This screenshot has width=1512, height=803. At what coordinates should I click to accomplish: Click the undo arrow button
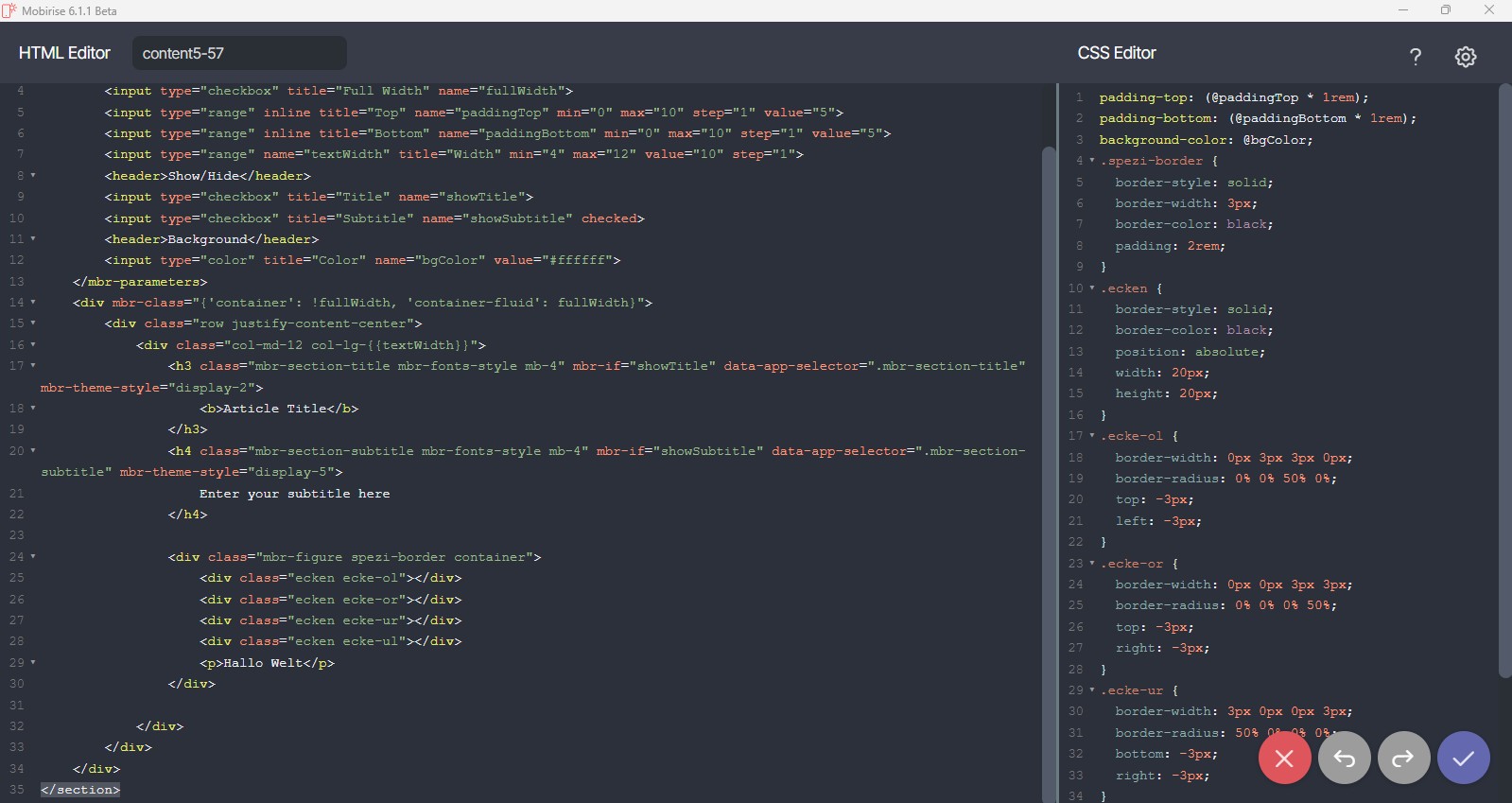[x=1344, y=758]
